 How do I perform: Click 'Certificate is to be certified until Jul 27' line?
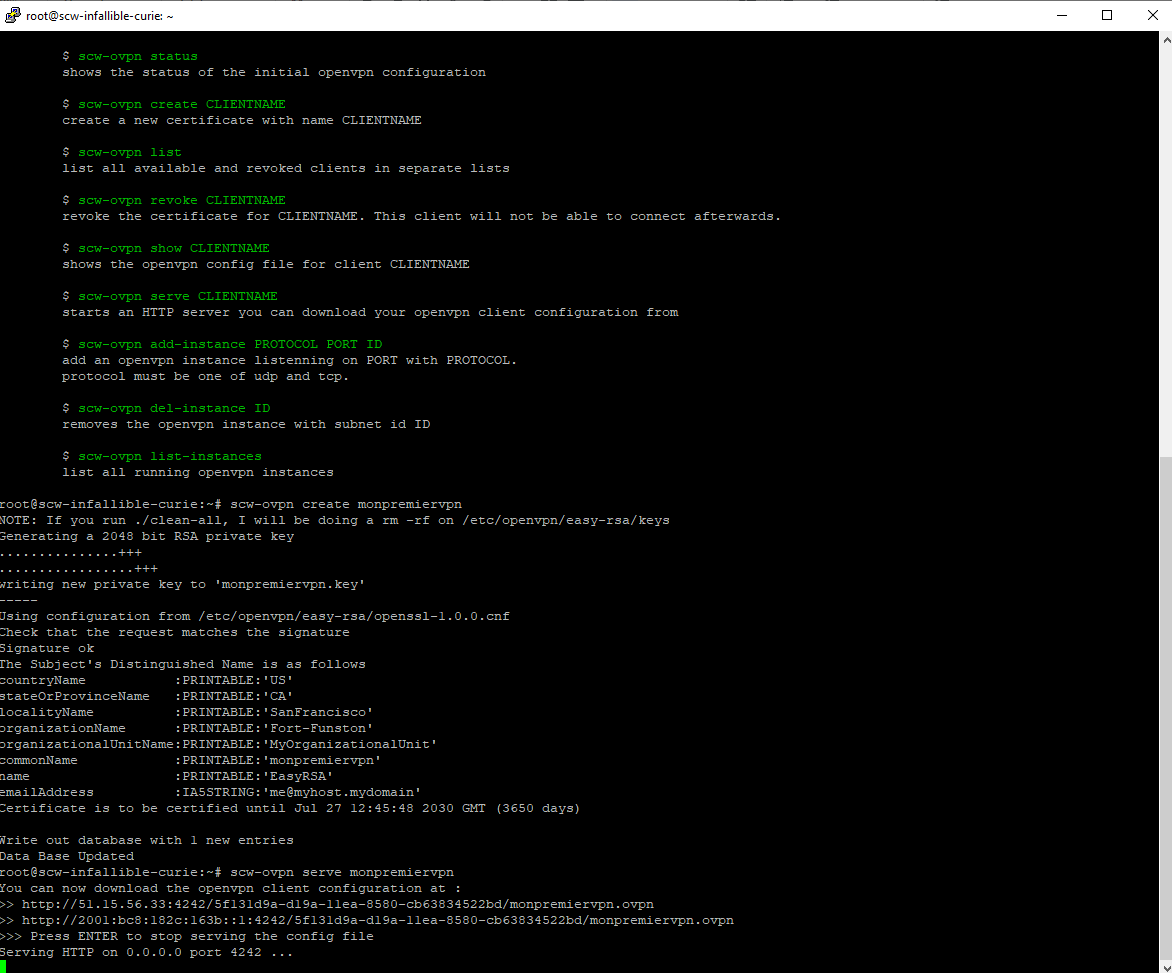290,809
